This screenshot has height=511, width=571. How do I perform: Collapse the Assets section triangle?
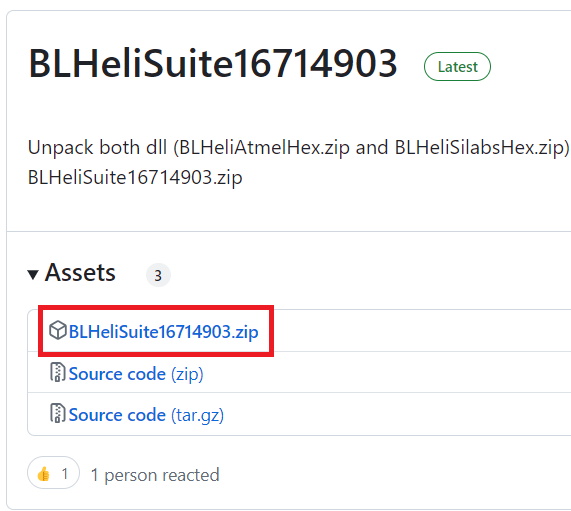[x=33, y=274]
